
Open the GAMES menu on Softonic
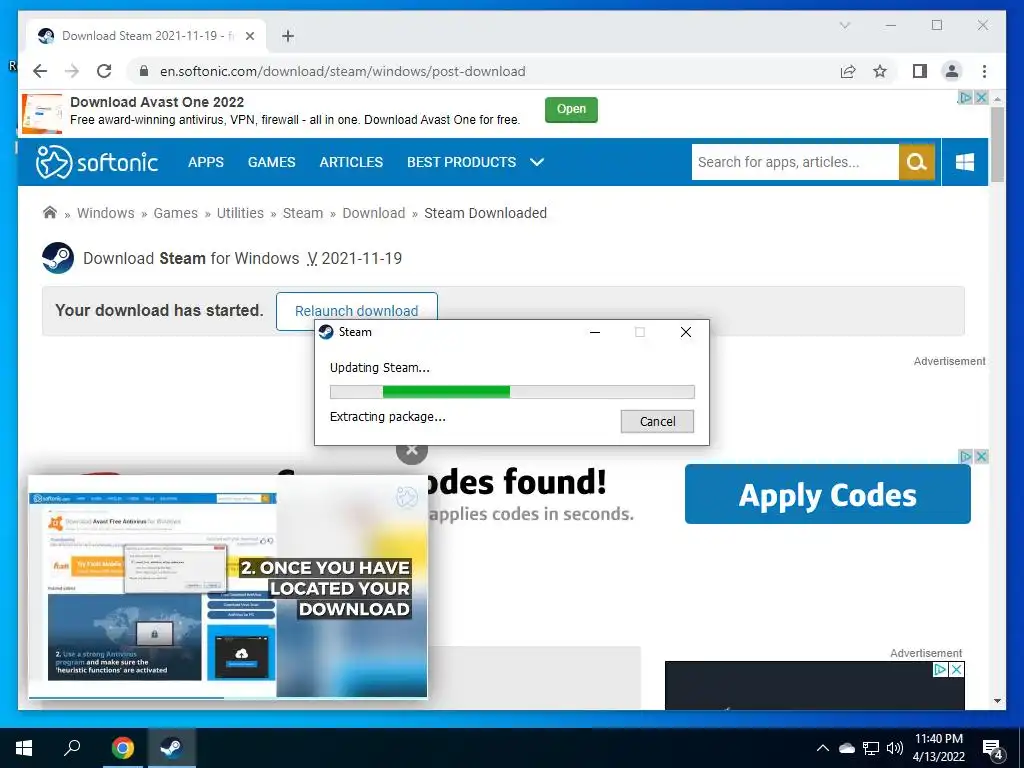tap(272, 162)
